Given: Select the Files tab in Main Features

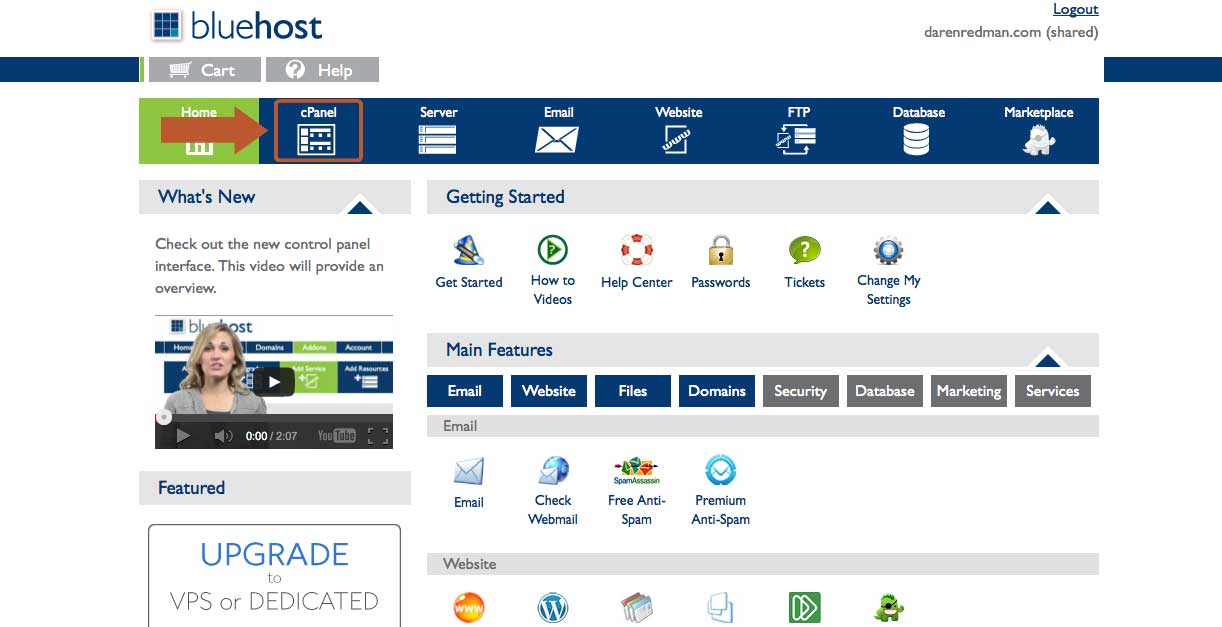Looking at the screenshot, I should point(633,391).
